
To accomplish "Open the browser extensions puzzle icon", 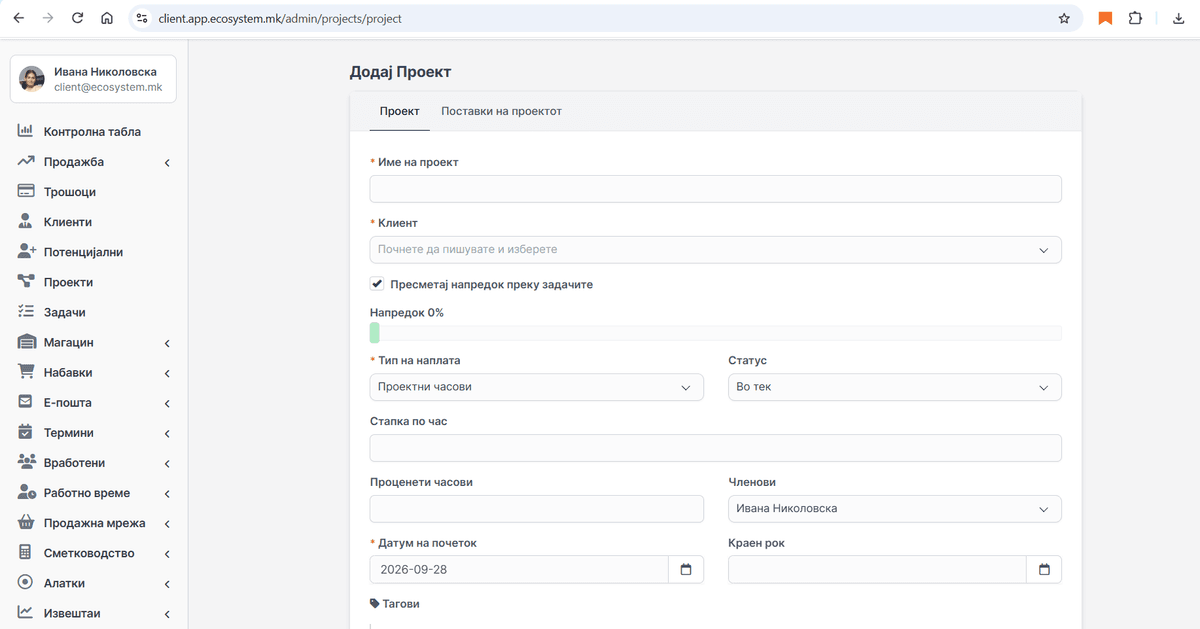I will 1135,18.
